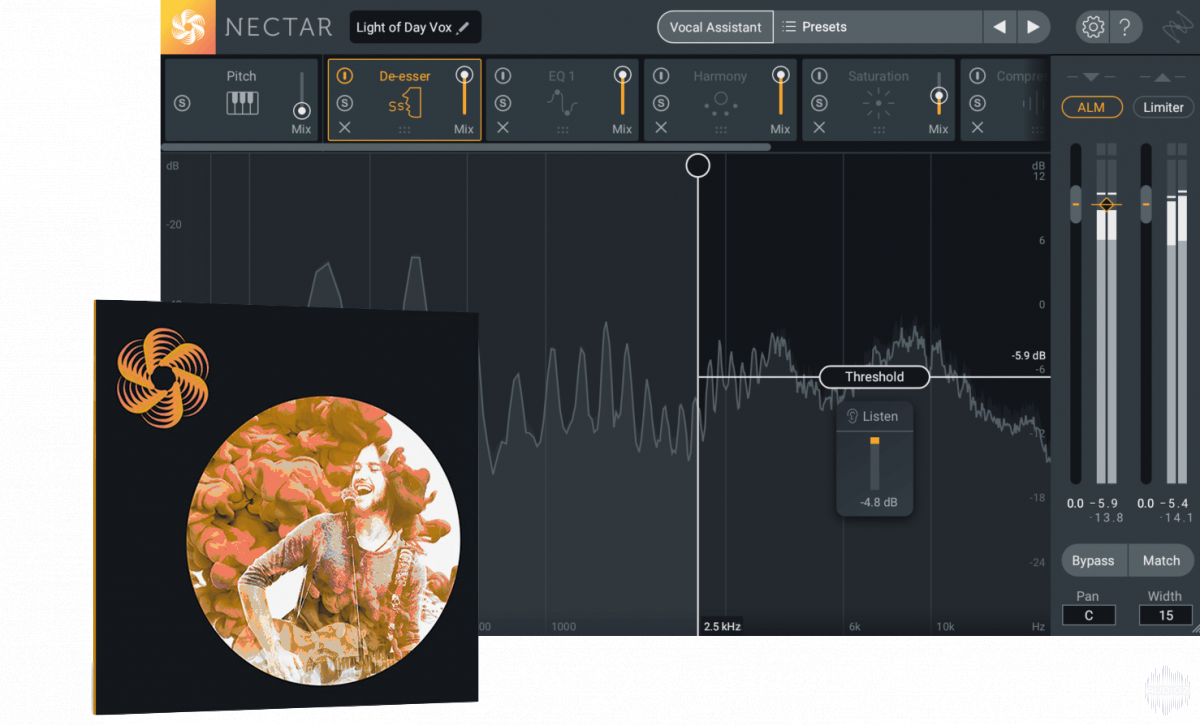
Task: Solo the EQ 1 module
Action: point(503,103)
